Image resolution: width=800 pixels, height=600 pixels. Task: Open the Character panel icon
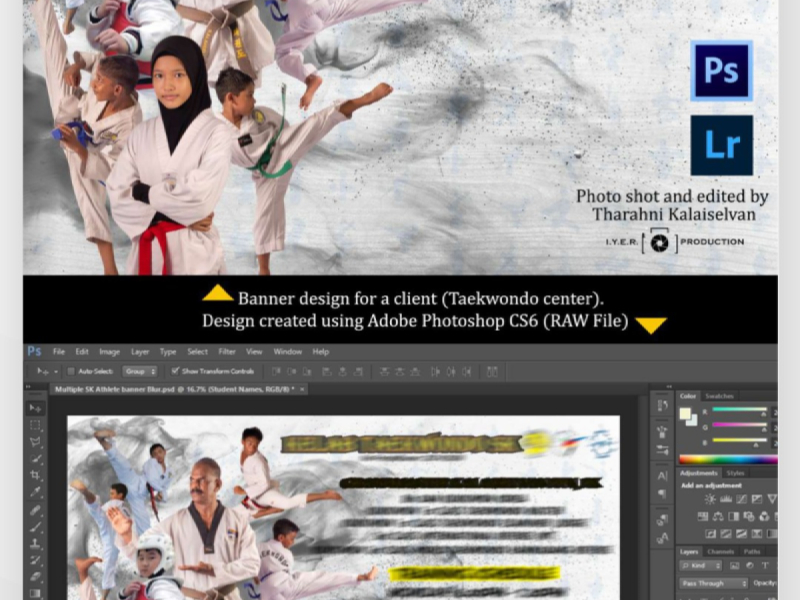[662, 477]
